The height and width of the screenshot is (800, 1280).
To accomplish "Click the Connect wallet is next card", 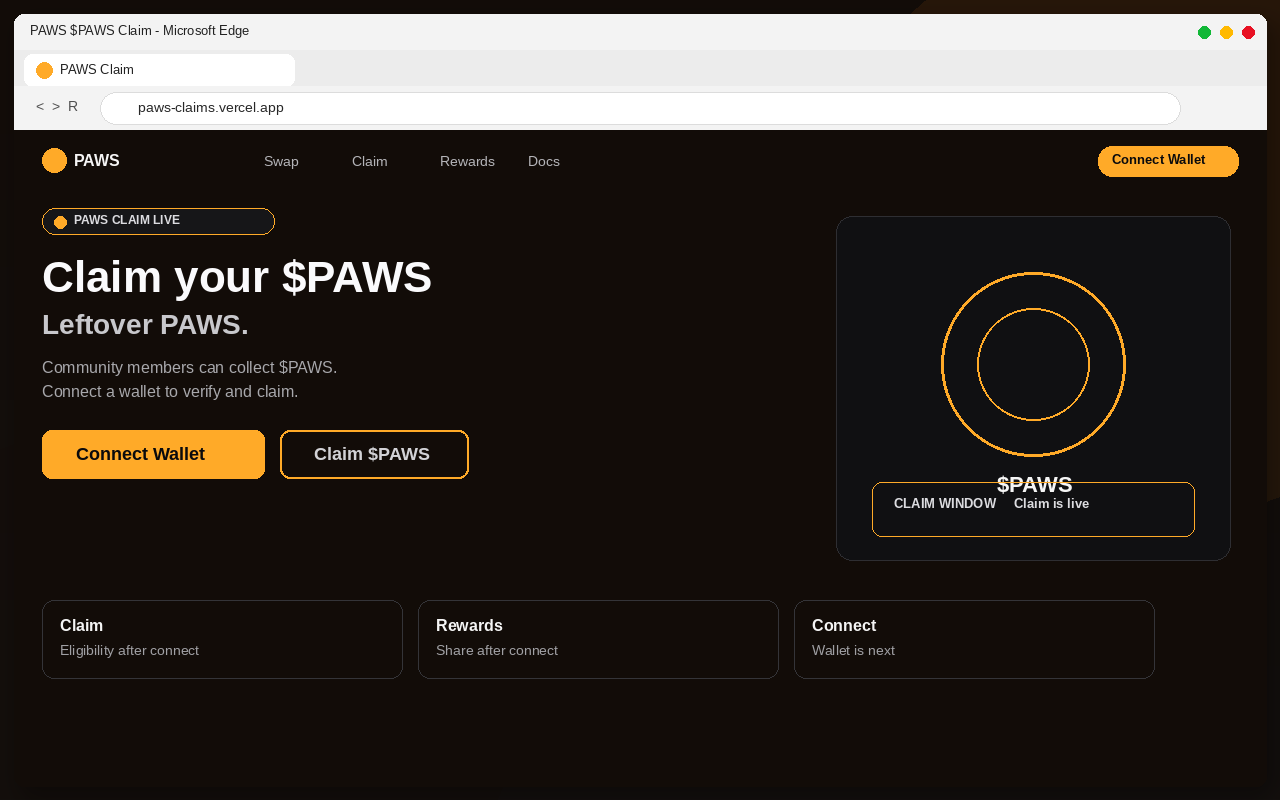I will [x=974, y=639].
